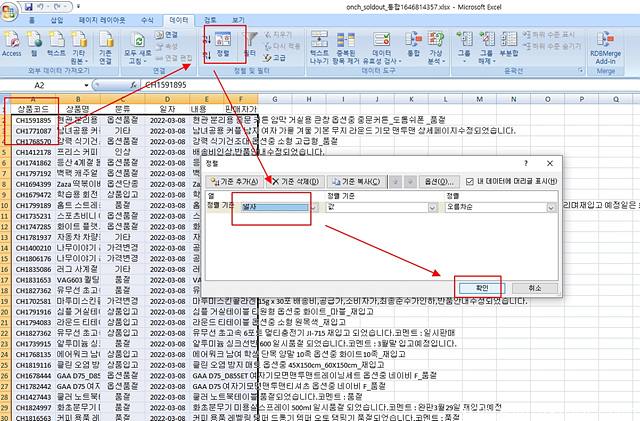
Task: Cancel the dialog with 취소 button
Action: (535, 288)
